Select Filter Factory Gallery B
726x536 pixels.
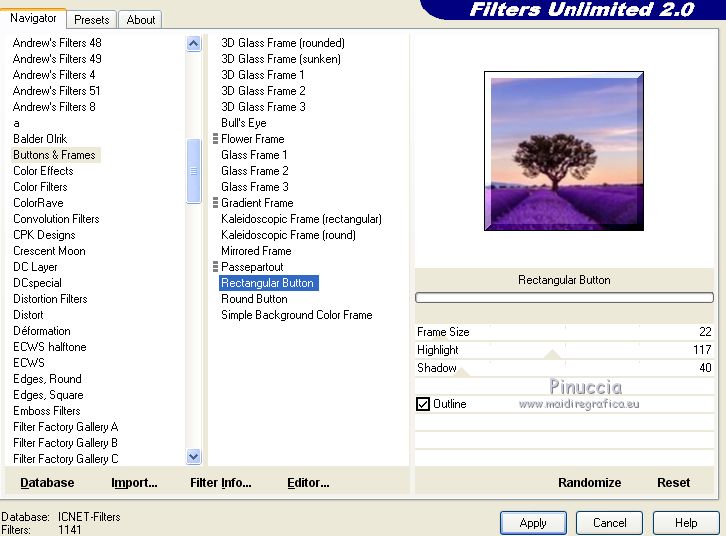tap(65, 443)
